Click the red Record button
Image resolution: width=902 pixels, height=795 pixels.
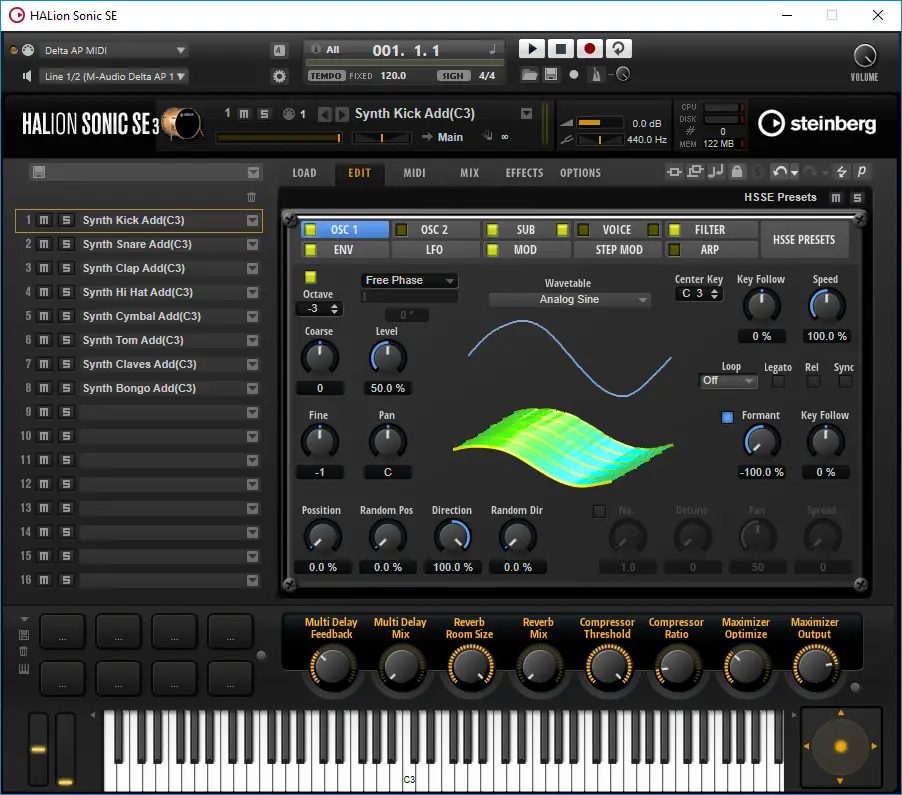point(589,49)
